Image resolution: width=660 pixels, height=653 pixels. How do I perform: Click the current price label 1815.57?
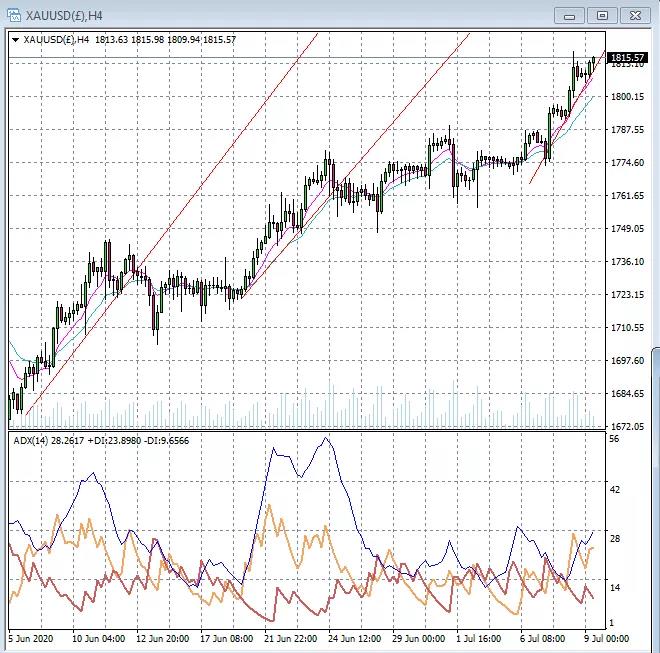click(x=627, y=58)
